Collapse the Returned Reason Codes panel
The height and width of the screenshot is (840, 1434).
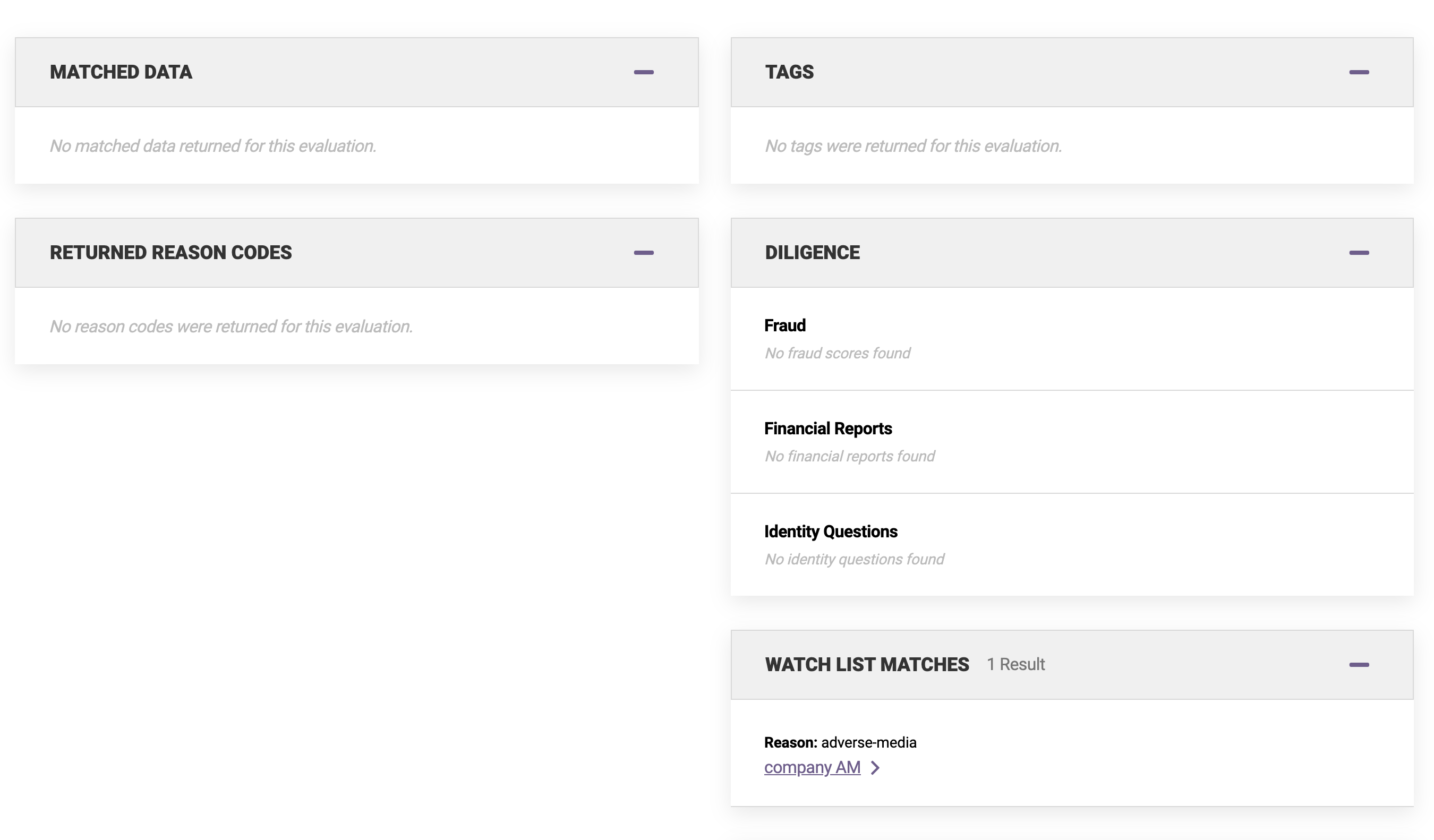click(644, 253)
